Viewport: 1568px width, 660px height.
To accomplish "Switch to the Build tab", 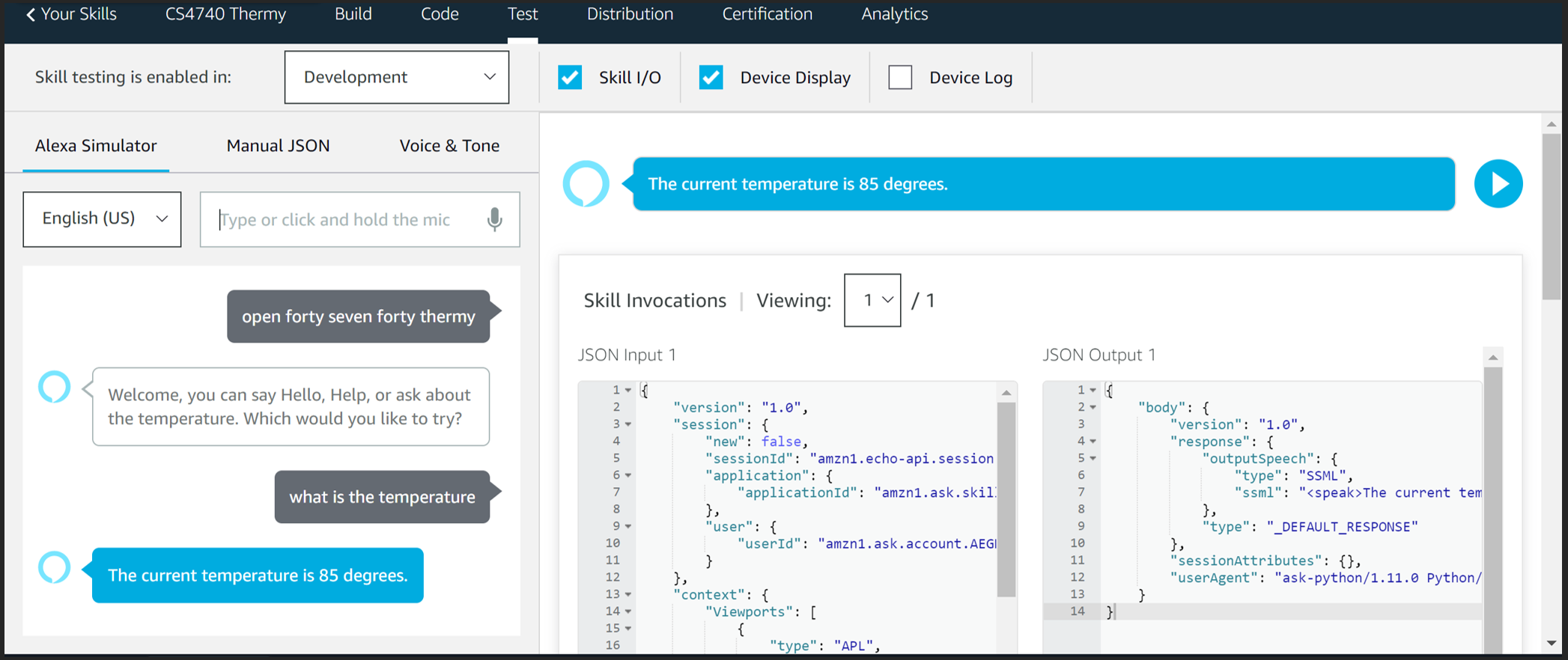I will 353,14.
